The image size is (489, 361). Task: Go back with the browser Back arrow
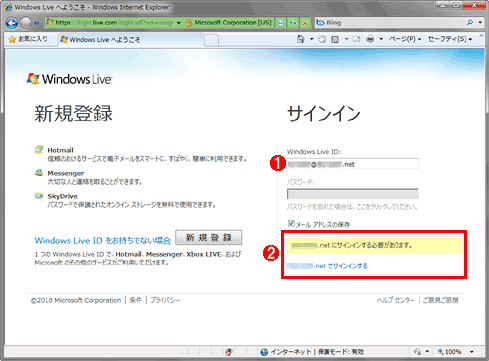12,23
